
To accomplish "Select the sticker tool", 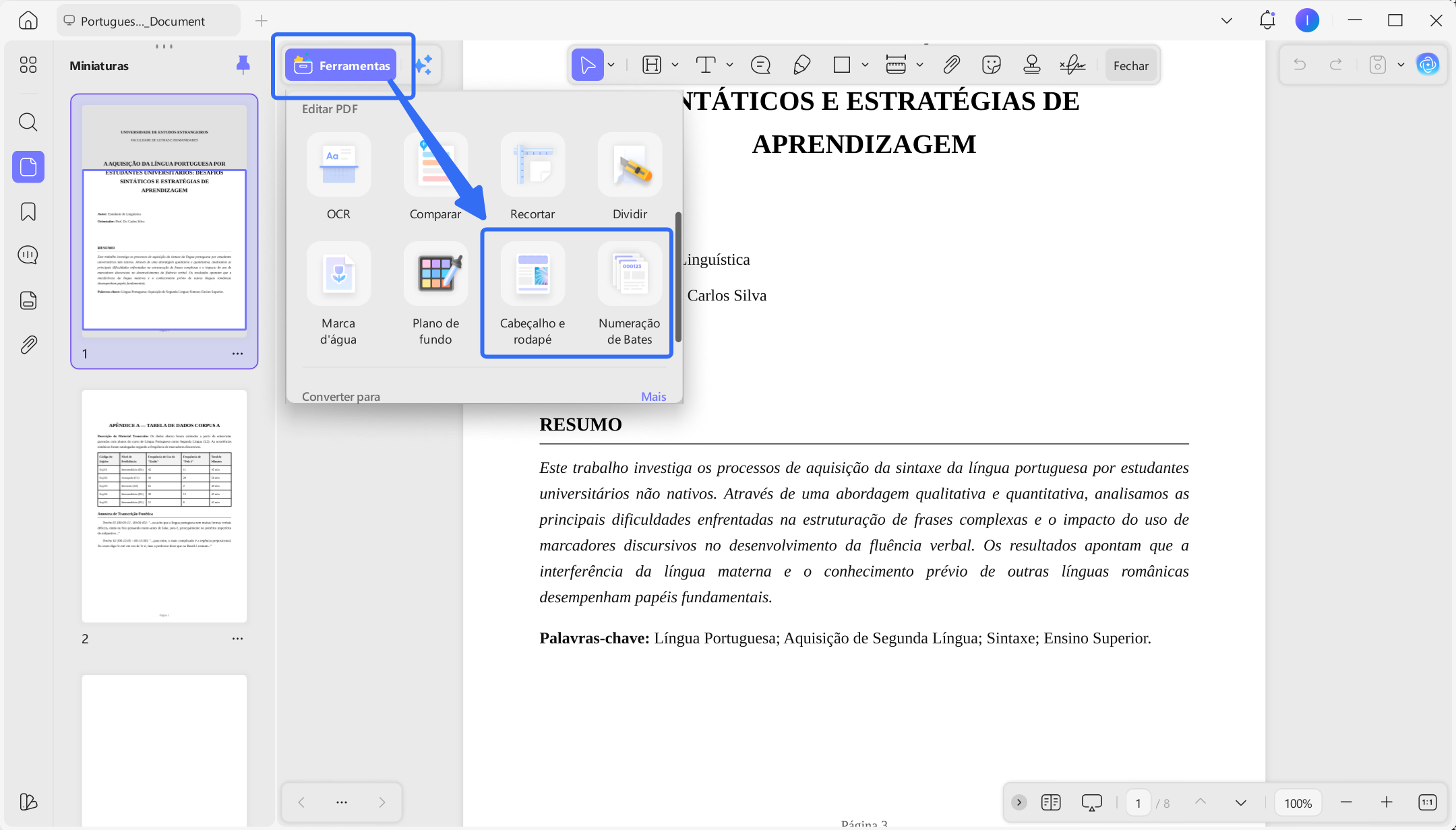I will 992,65.
